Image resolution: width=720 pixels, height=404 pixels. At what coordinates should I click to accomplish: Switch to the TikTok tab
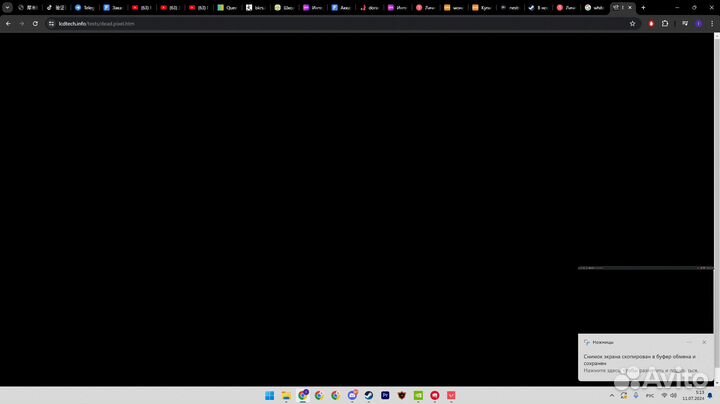56,7
